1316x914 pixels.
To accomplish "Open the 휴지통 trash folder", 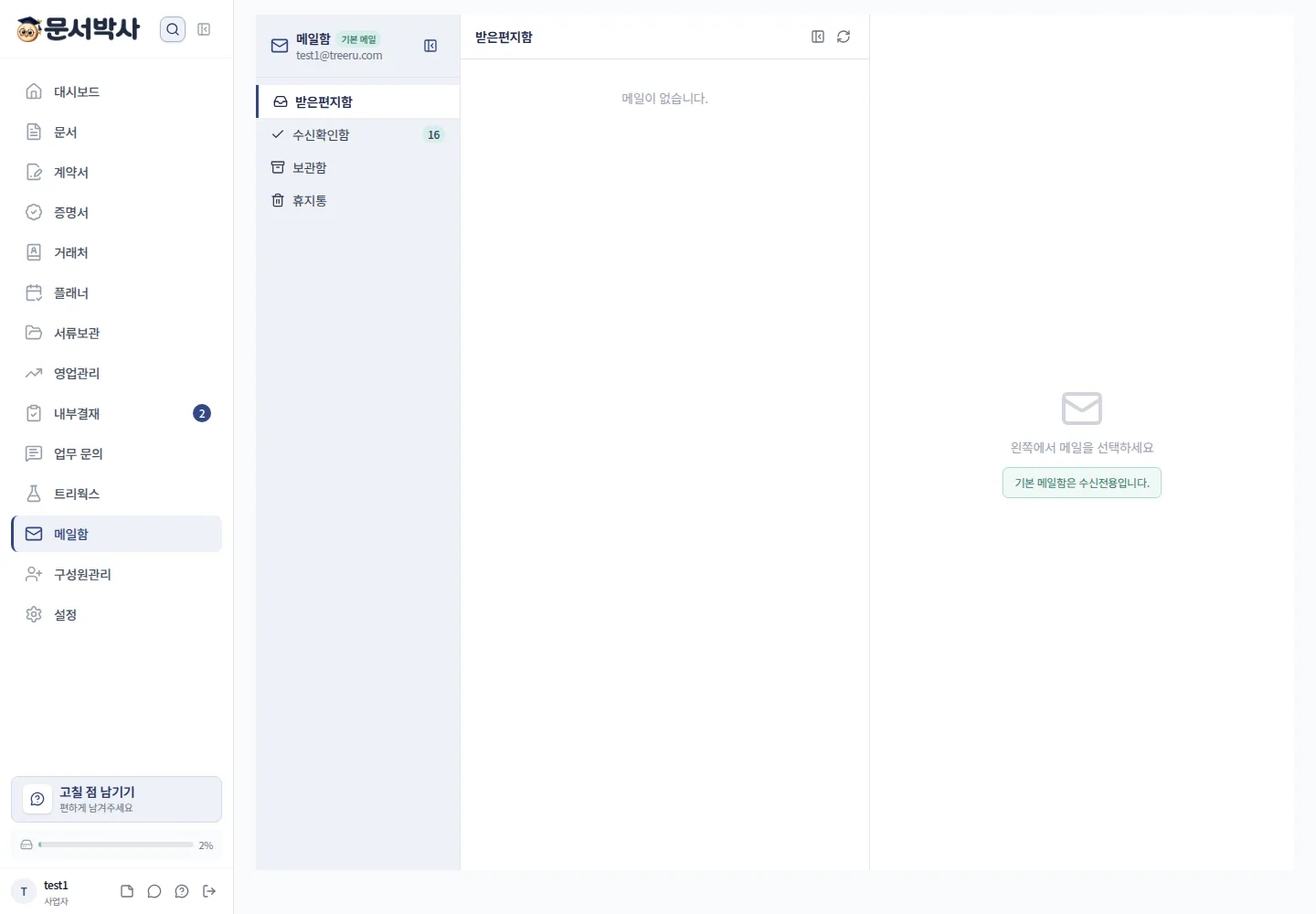I will click(x=358, y=200).
